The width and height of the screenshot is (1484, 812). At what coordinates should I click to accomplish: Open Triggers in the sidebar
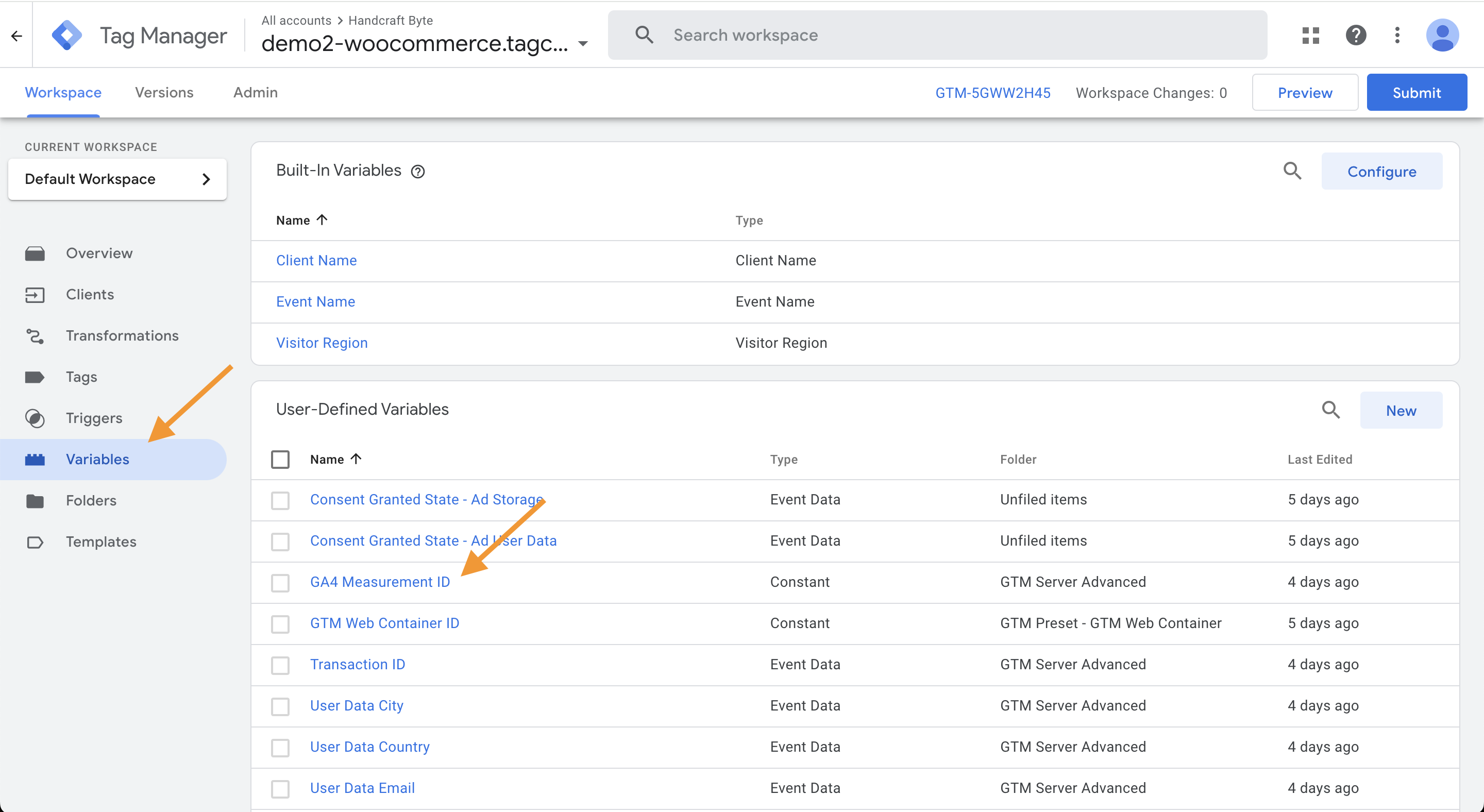pyautogui.click(x=94, y=418)
